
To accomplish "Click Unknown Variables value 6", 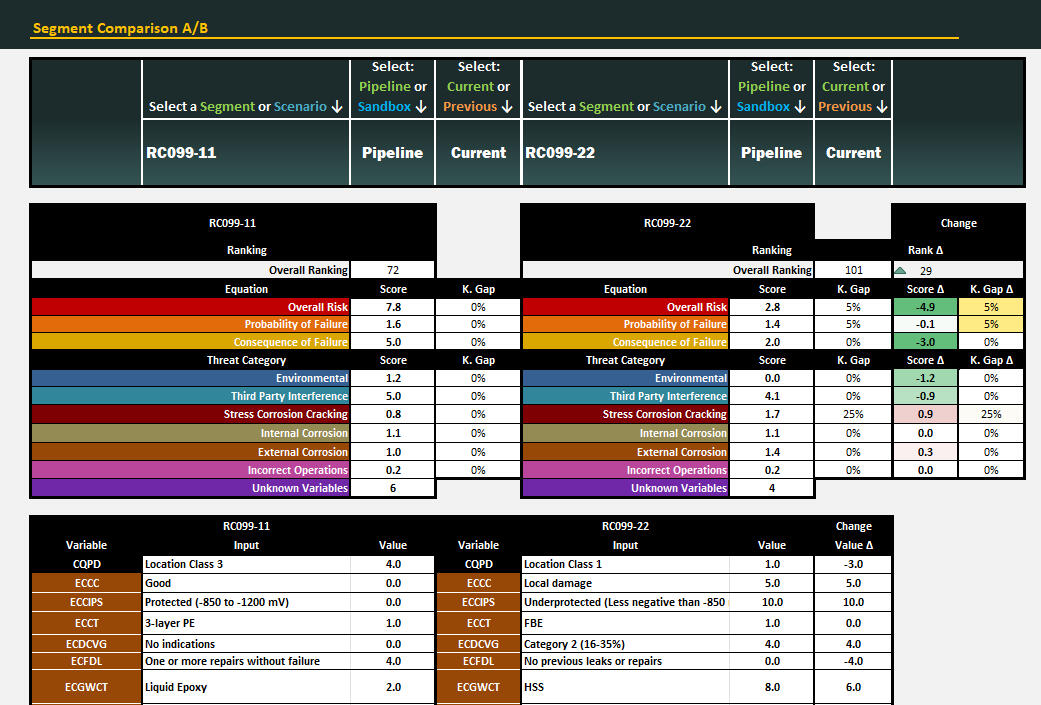I will tap(393, 488).
